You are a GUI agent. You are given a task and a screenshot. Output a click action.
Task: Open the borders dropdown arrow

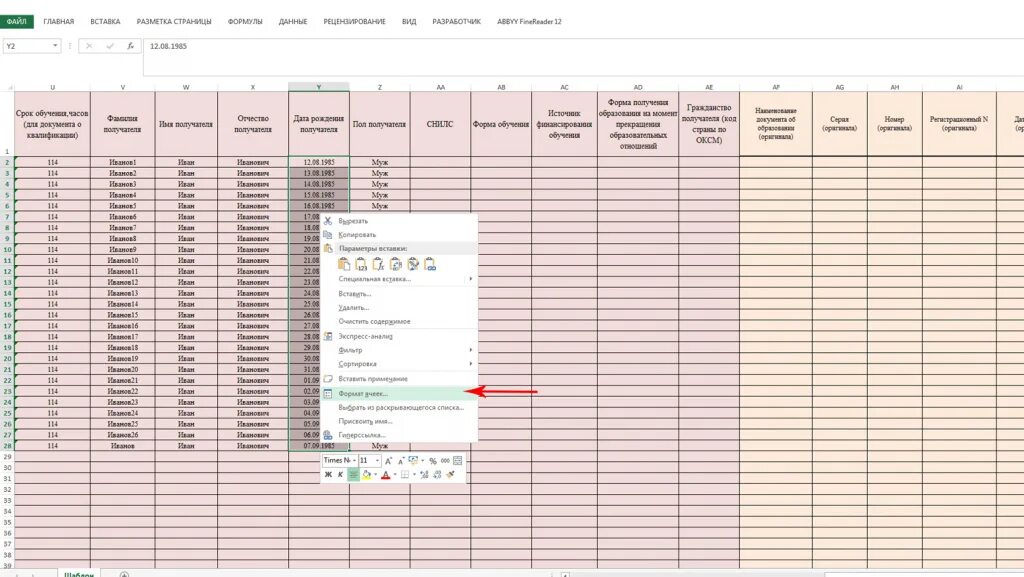click(415, 475)
